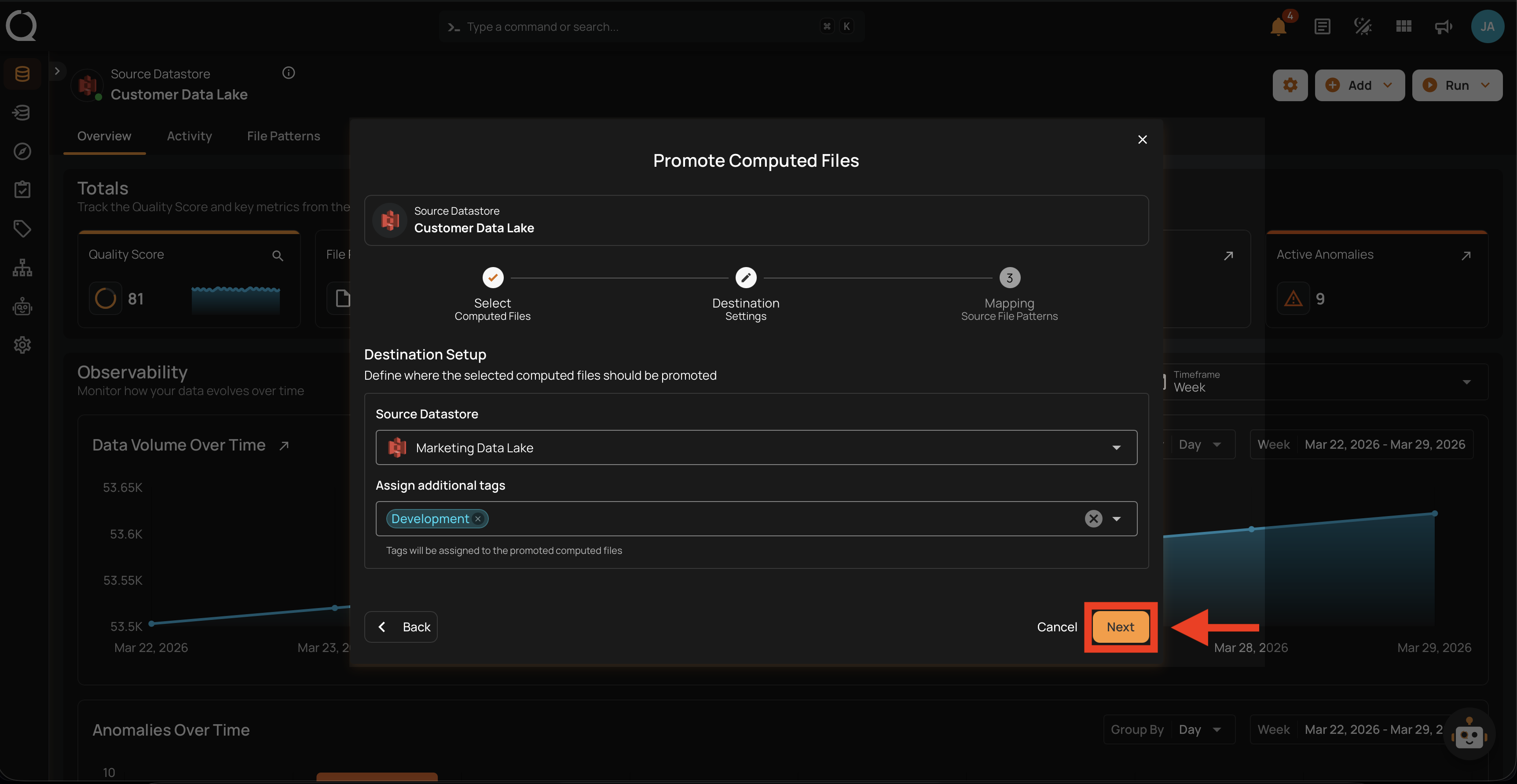The width and height of the screenshot is (1517, 784).
Task: Click the magic wand icon in top bar
Action: (1363, 26)
